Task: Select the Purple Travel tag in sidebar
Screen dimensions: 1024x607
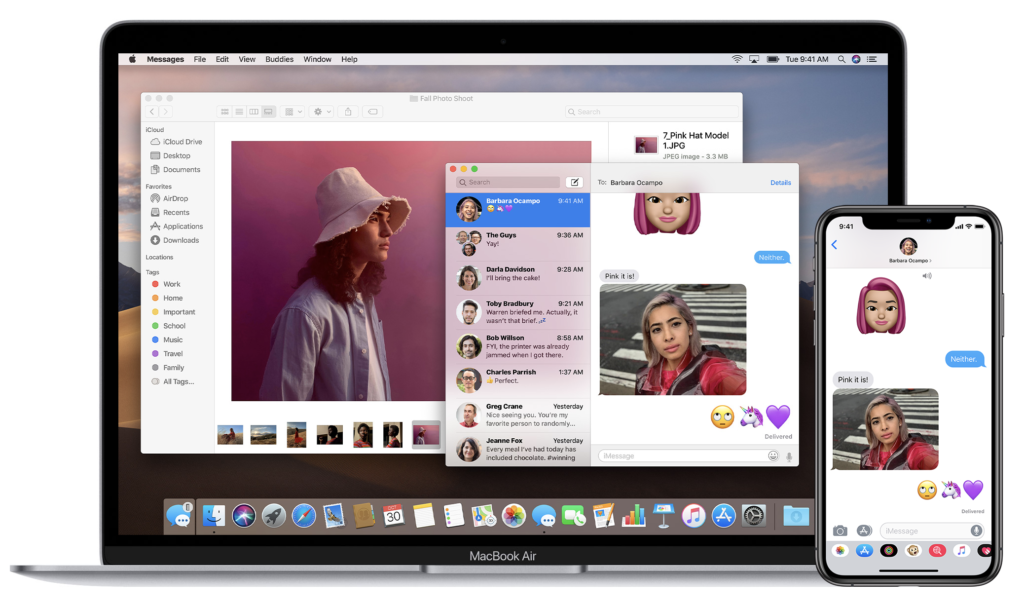Action: click(172, 354)
